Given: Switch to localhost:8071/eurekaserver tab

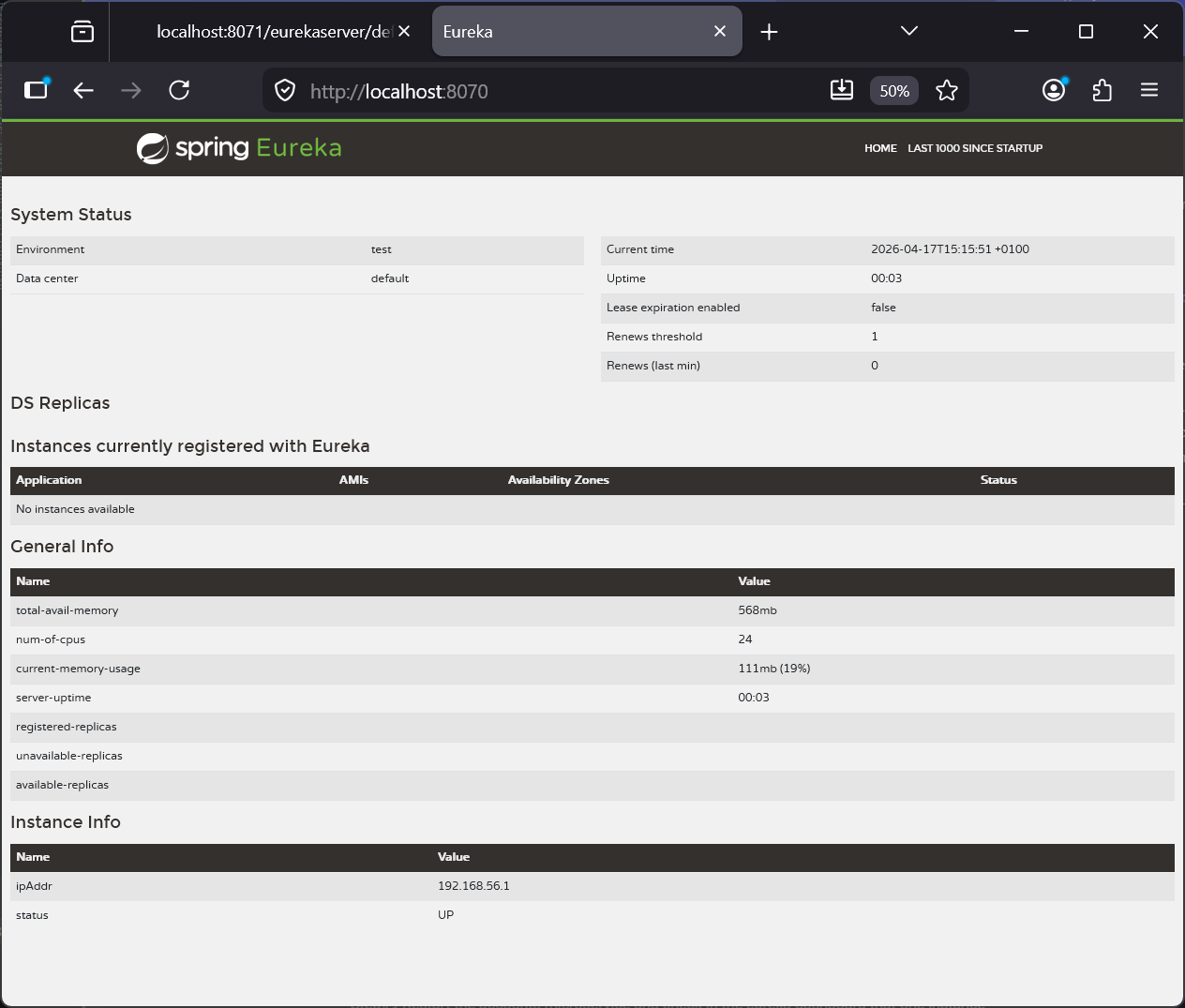Looking at the screenshot, I should (272, 32).
